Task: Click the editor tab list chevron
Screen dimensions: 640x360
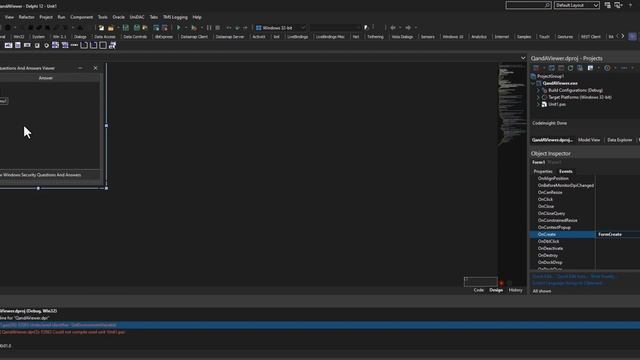Action: pyautogui.click(x=523, y=58)
